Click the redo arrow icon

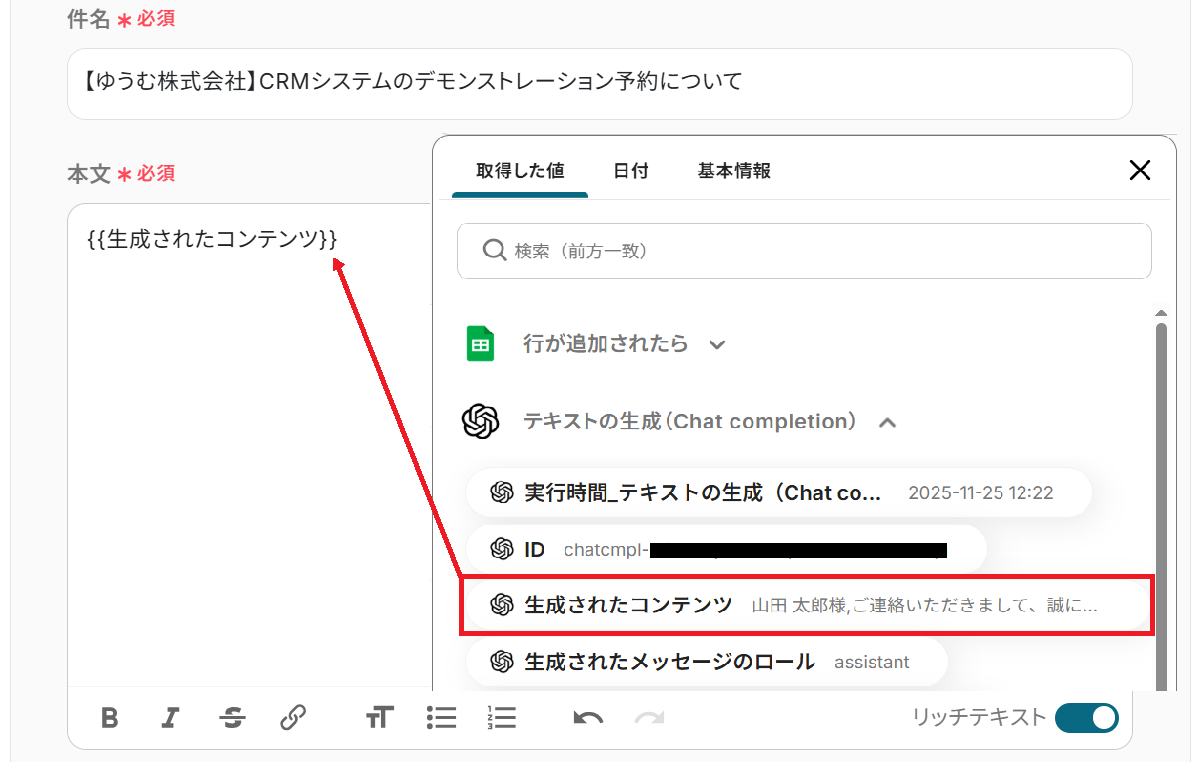650,718
